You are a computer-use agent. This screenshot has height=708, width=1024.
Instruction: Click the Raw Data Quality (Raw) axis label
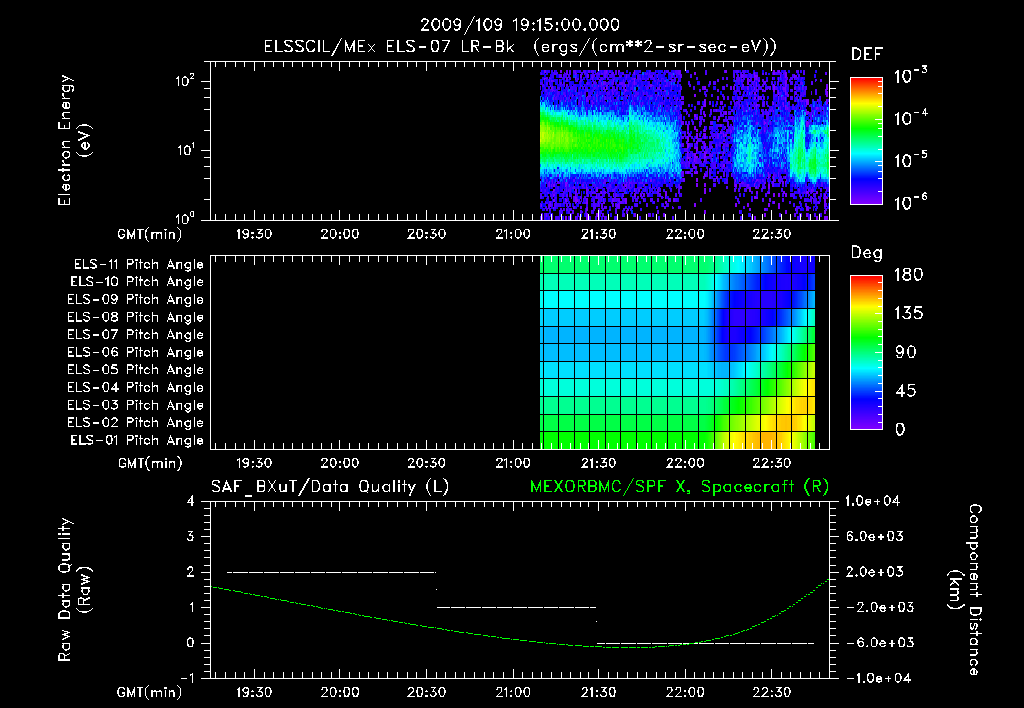tap(74, 590)
